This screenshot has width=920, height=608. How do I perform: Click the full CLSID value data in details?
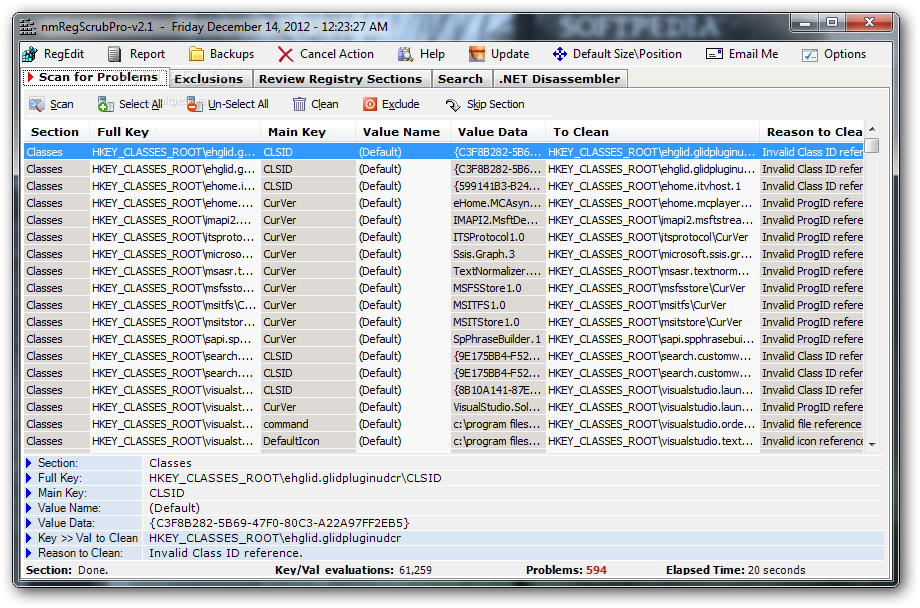tap(279, 523)
